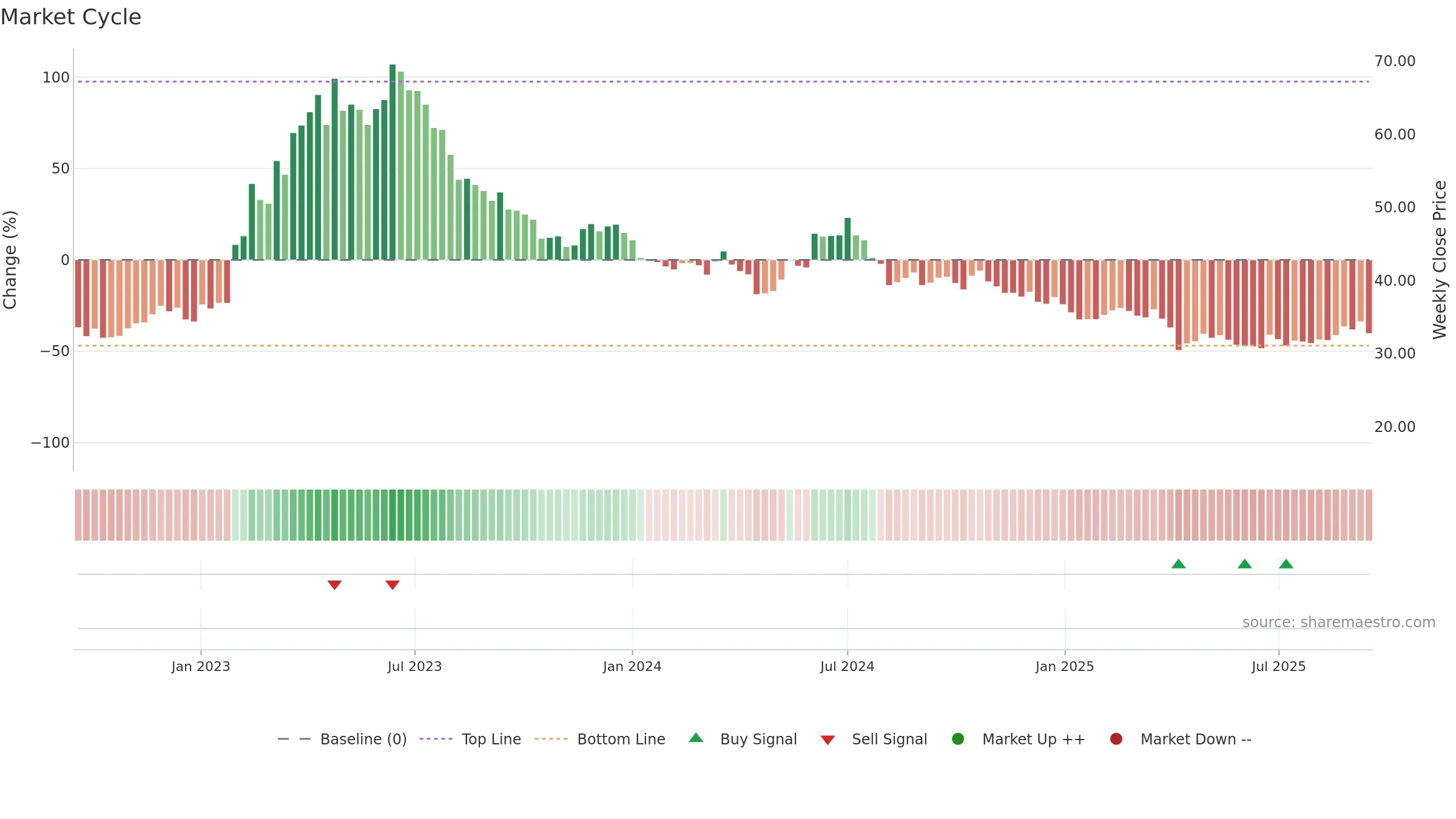Click the Change (%) axis title
Screen dimensions: 1456x819
click(x=10, y=260)
